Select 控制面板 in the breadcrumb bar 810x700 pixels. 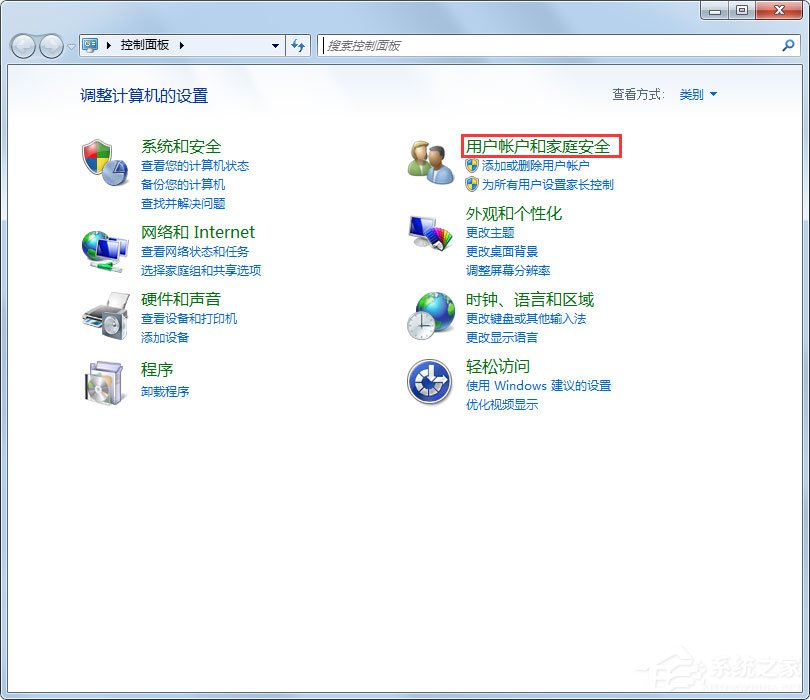pyautogui.click(x=144, y=45)
